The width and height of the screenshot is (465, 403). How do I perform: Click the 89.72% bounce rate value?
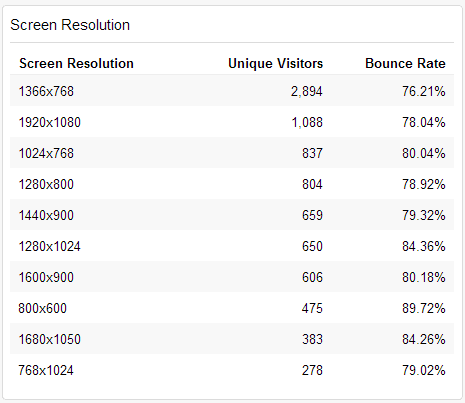coord(424,308)
